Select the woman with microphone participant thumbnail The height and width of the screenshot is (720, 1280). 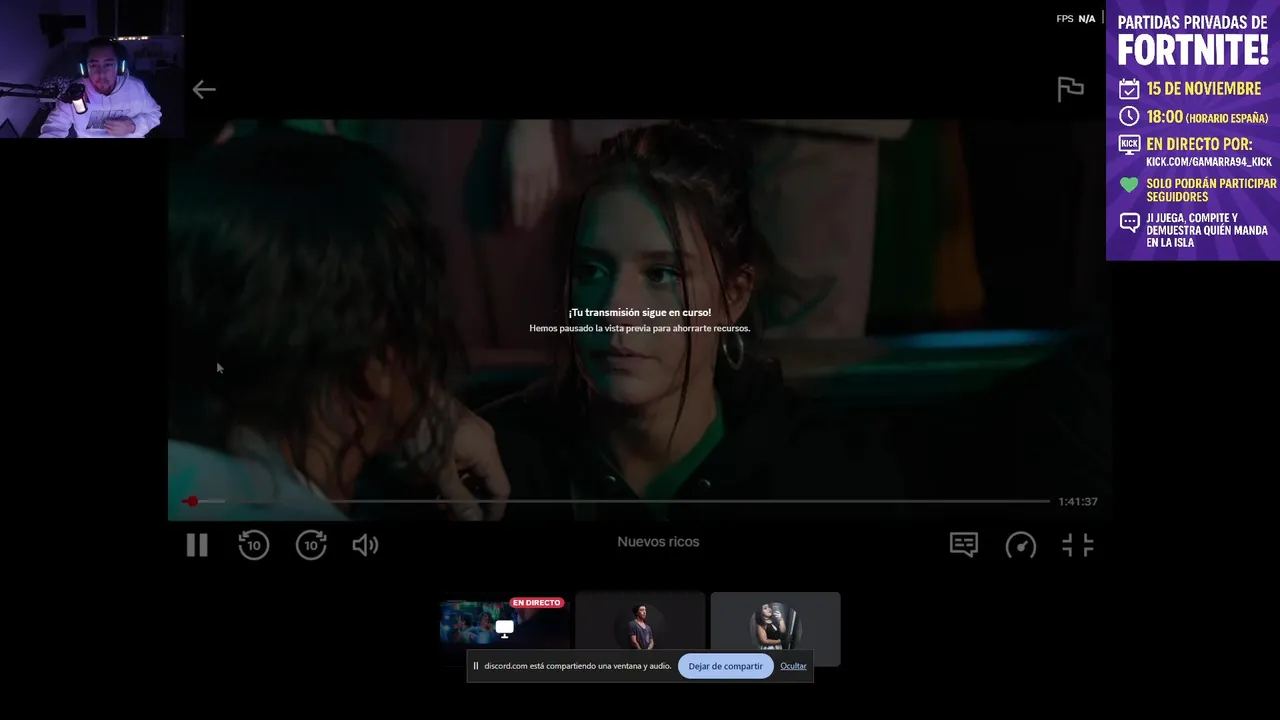pos(775,628)
